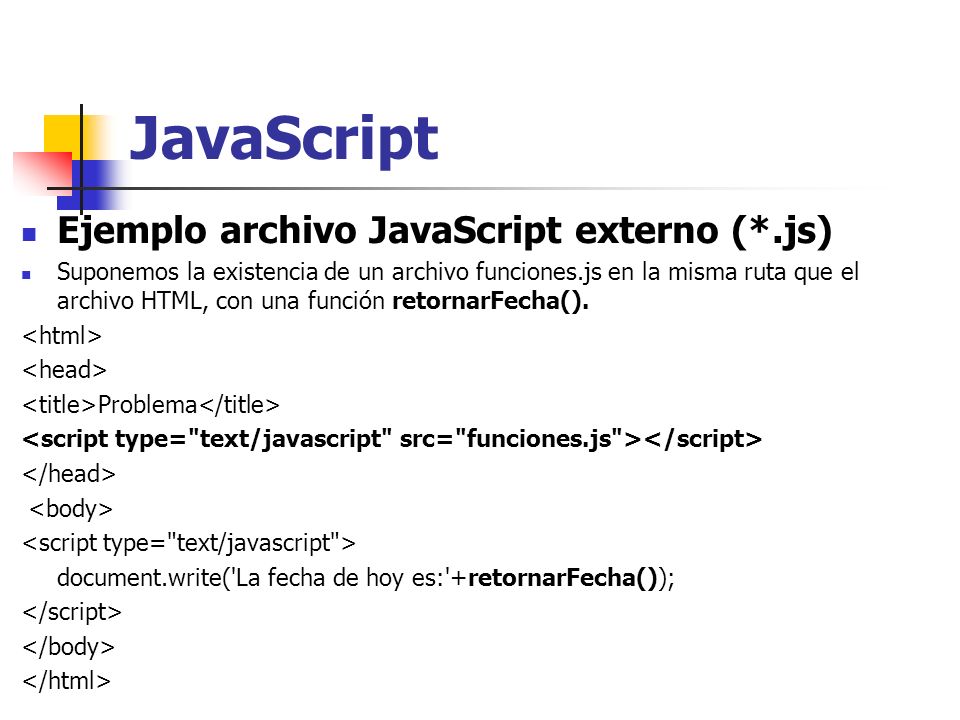
Task: Click the '</html>' closing tag line
Action: 66,681
